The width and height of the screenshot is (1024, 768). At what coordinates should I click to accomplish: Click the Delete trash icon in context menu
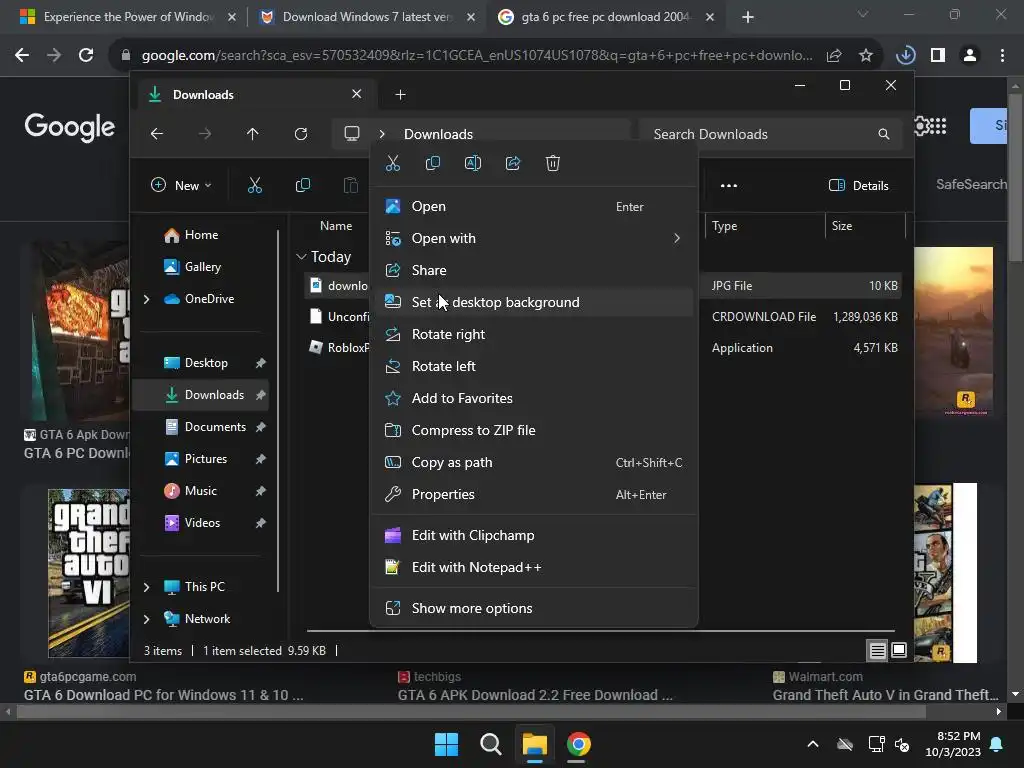(x=552, y=163)
